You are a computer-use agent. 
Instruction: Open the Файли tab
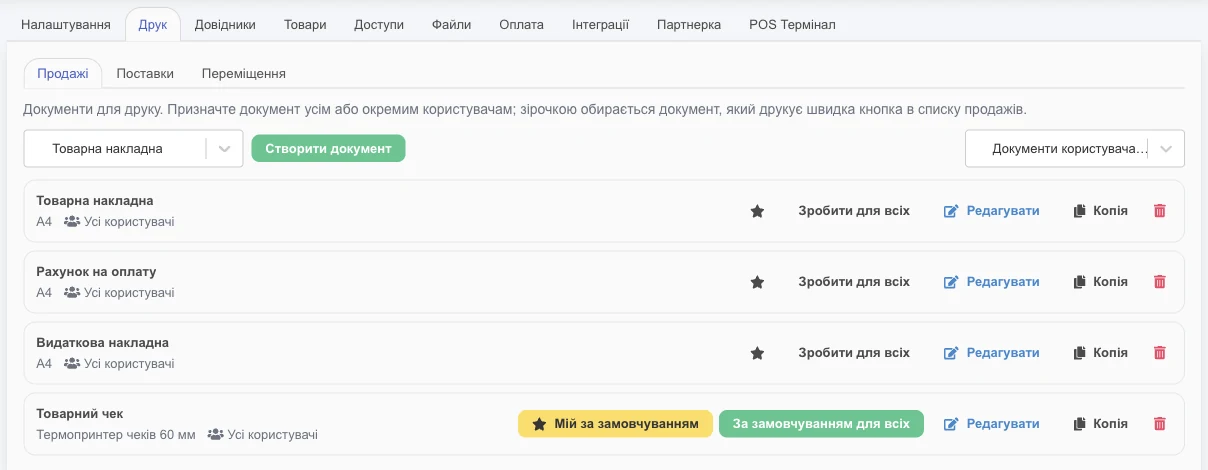tap(452, 24)
